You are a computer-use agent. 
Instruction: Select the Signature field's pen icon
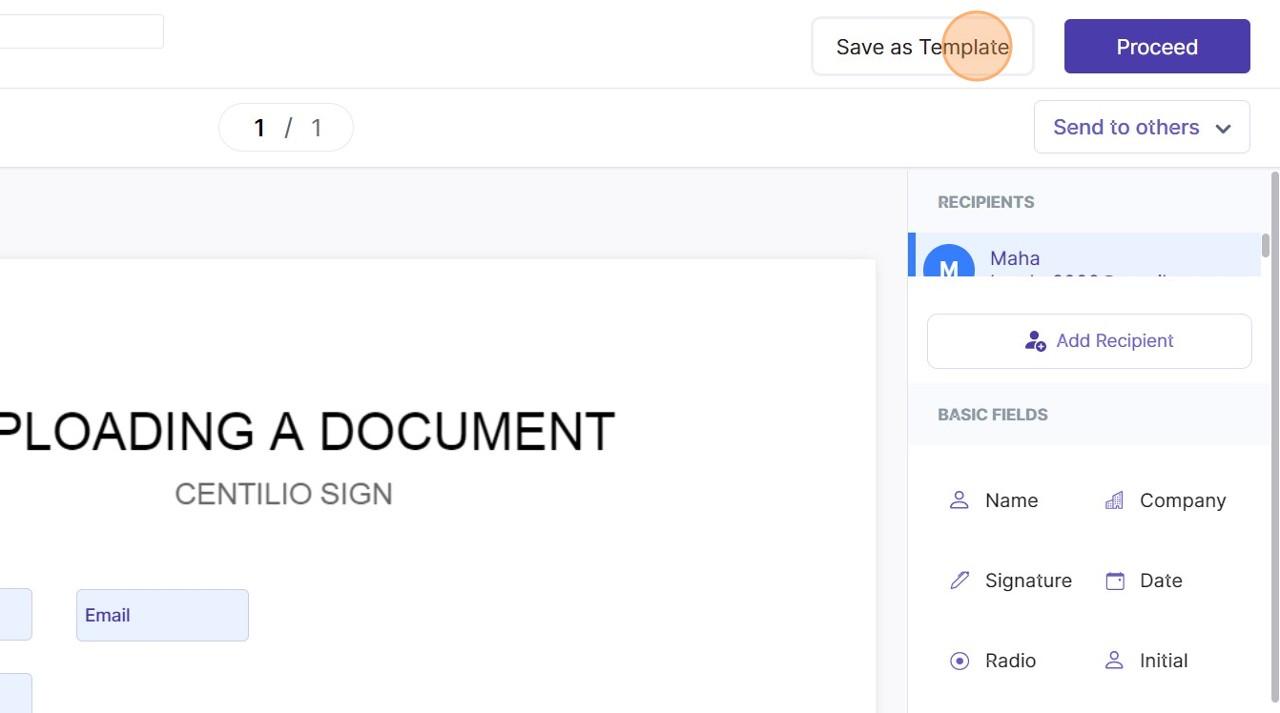pyautogui.click(x=959, y=580)
